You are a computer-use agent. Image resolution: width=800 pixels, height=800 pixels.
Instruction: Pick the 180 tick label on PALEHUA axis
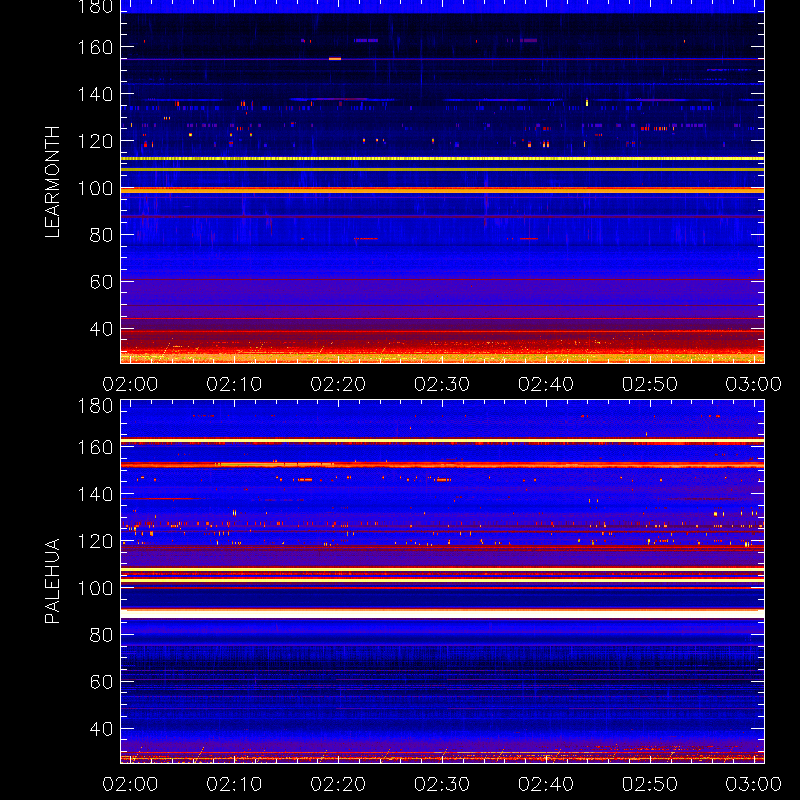[x=95, y=406]
